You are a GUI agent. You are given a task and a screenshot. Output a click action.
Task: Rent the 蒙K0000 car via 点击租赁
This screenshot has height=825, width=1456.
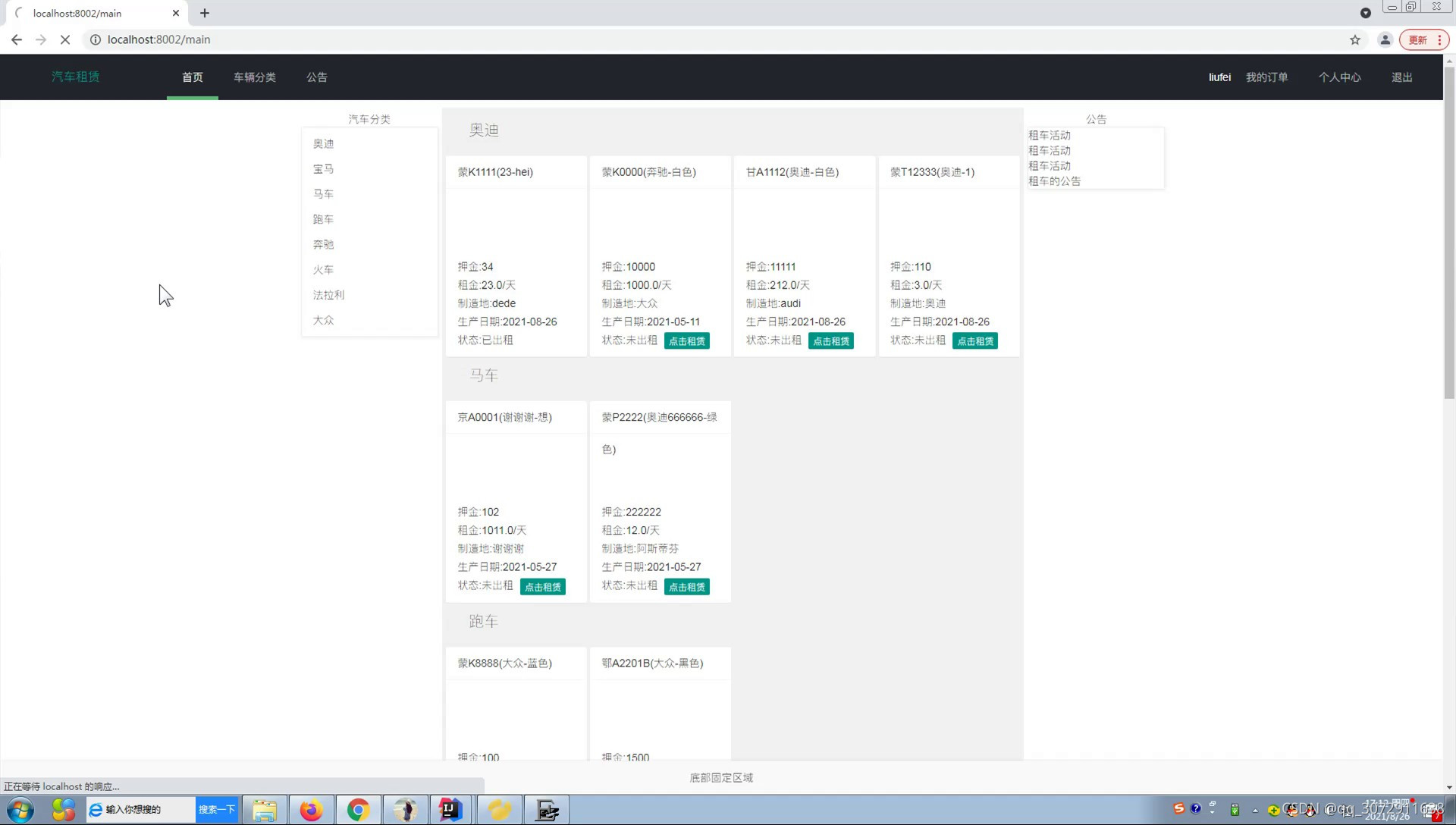pos(687,341)
